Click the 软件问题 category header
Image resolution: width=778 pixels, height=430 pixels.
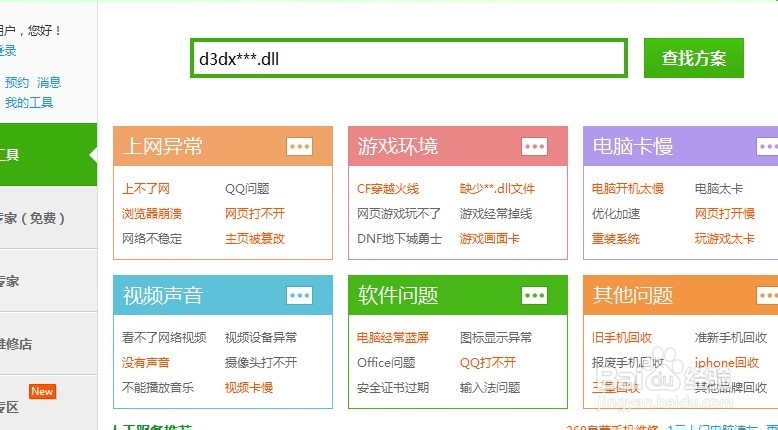click(458, 295)
